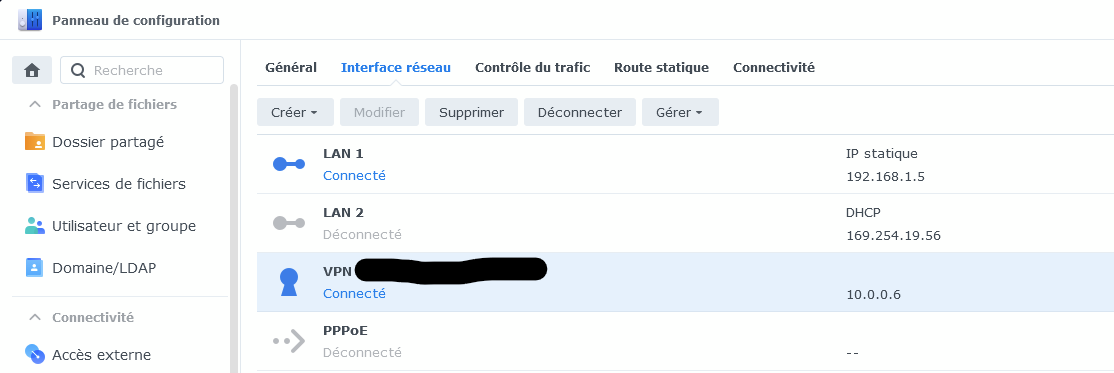This screenshot has height=373, width=1114.
Task: Click the Home icon in sidebar
Action: pos(31,70)
